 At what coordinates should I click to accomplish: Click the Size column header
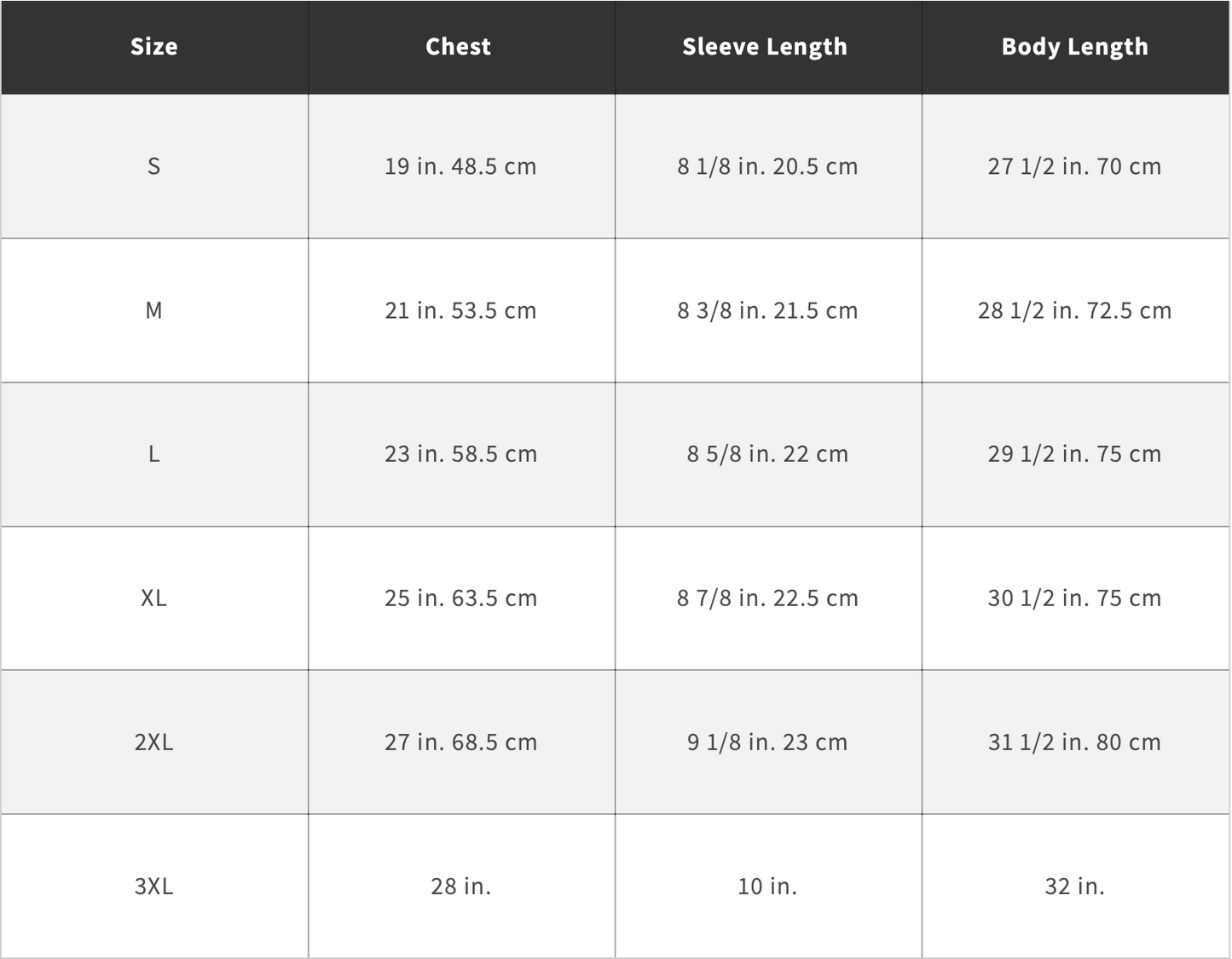tap(154, 47)
